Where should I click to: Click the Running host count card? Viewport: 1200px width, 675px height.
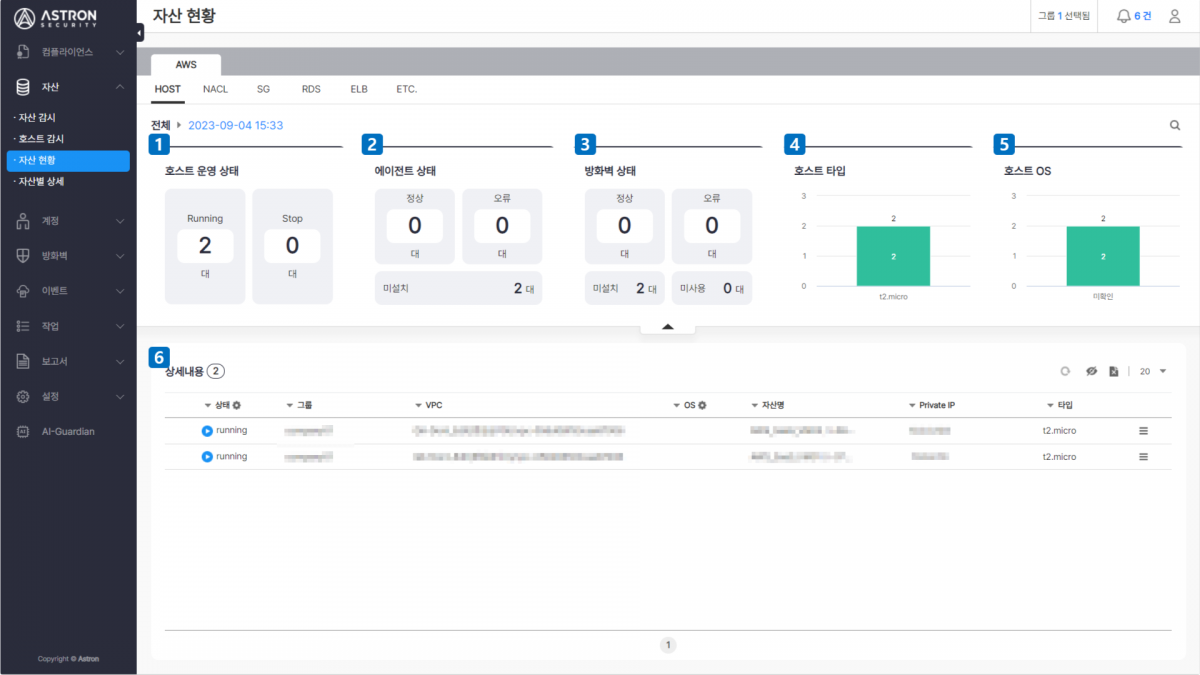(205, 246)
